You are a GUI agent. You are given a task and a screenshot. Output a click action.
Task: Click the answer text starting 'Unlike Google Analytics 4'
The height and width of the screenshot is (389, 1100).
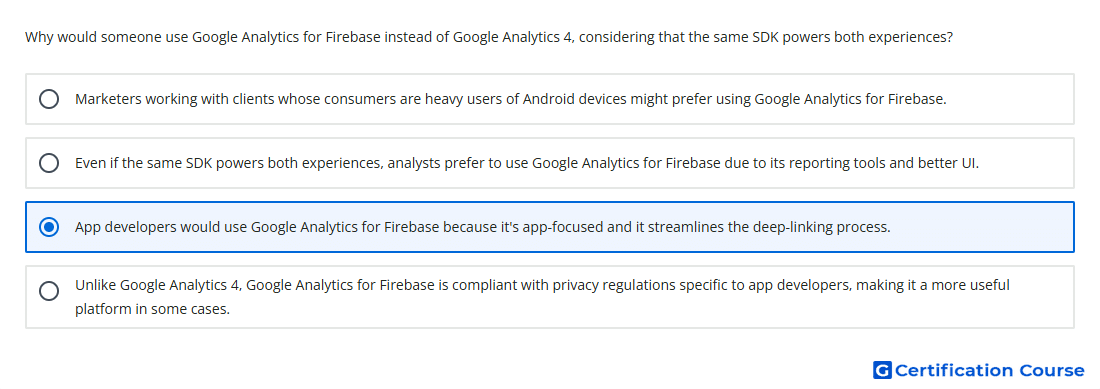(x=542, y=297)
